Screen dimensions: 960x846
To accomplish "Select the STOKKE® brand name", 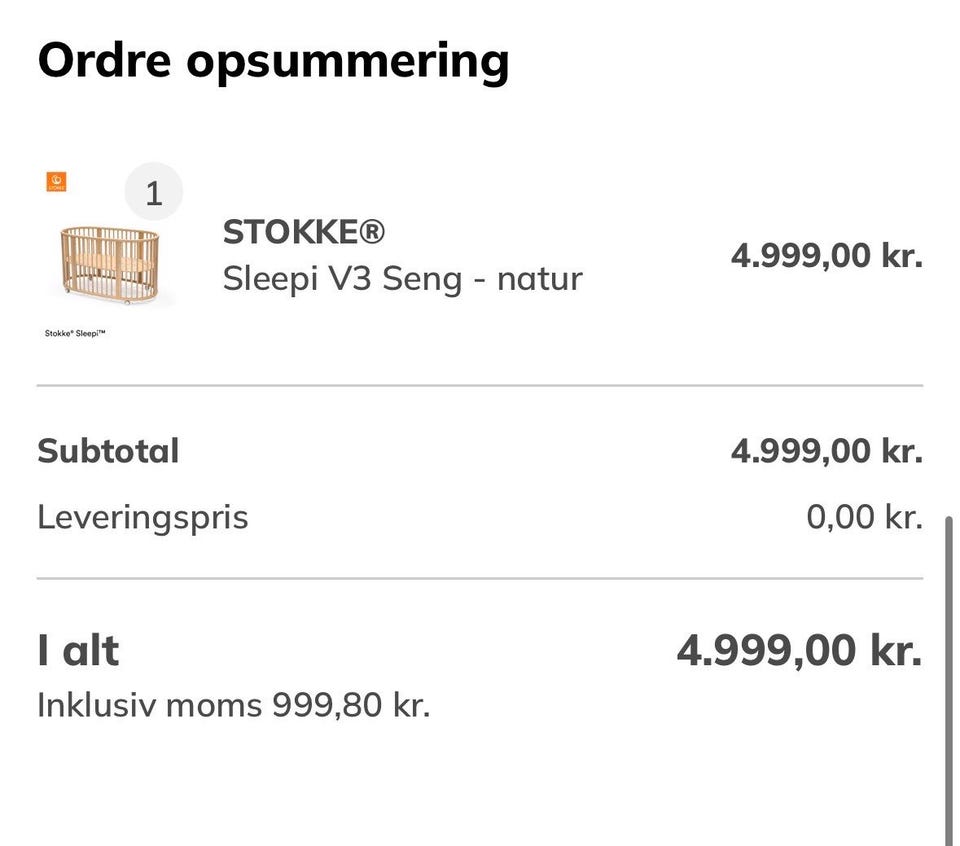I will click(303, 232).
